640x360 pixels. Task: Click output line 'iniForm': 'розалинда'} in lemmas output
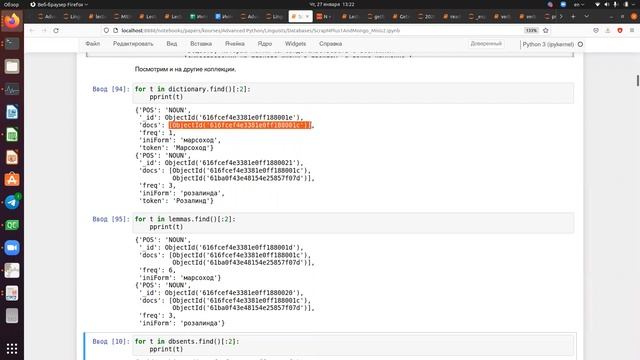click(x=182, y=323)
